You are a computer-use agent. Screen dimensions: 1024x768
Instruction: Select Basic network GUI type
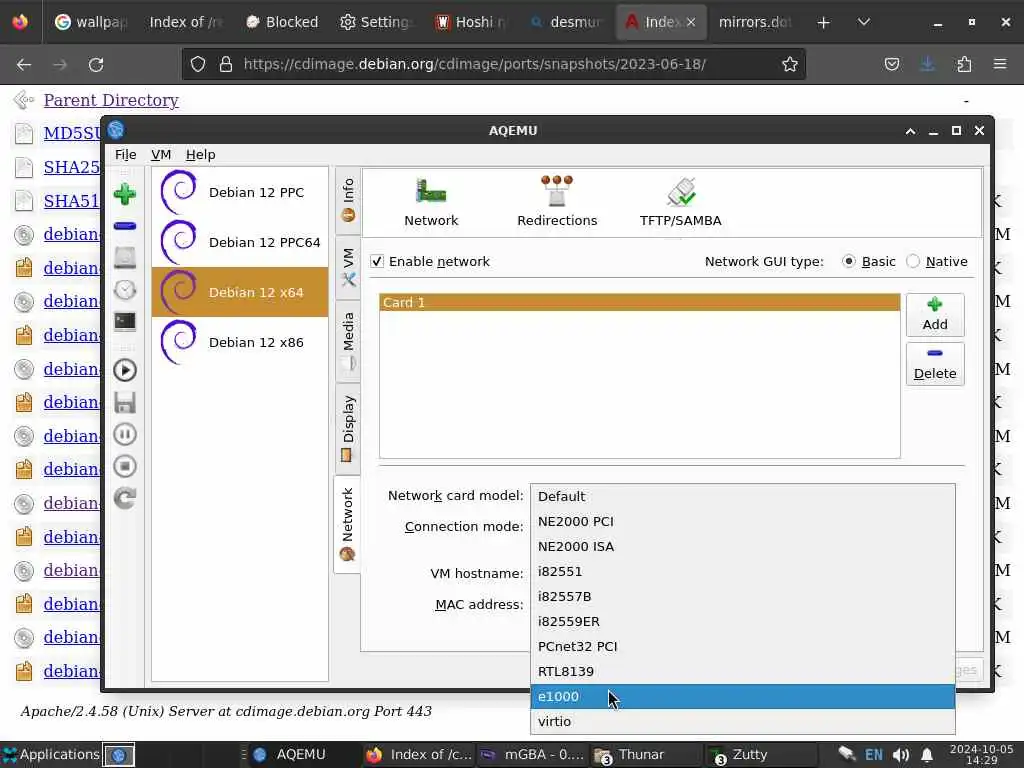(x=848, y=261)
